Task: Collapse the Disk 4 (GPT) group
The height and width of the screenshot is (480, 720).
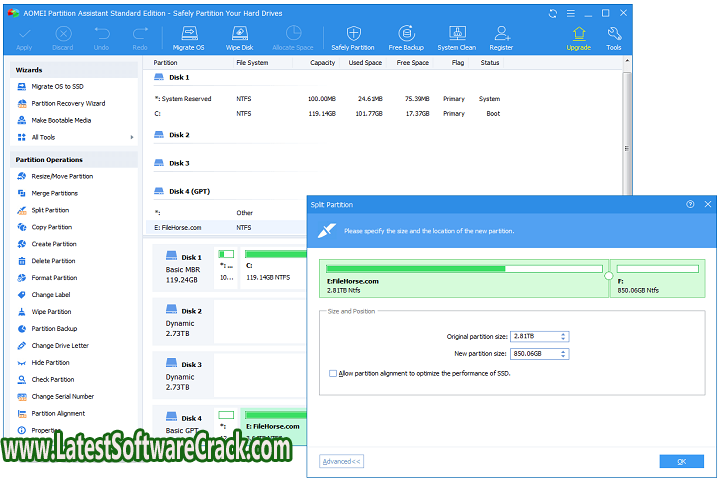Action: [x=156, y=190]
